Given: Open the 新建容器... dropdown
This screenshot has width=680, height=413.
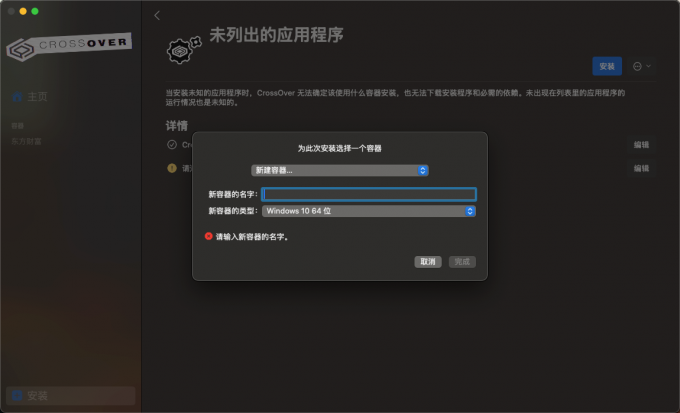Looking at the screenshot, I should [340, 170].
